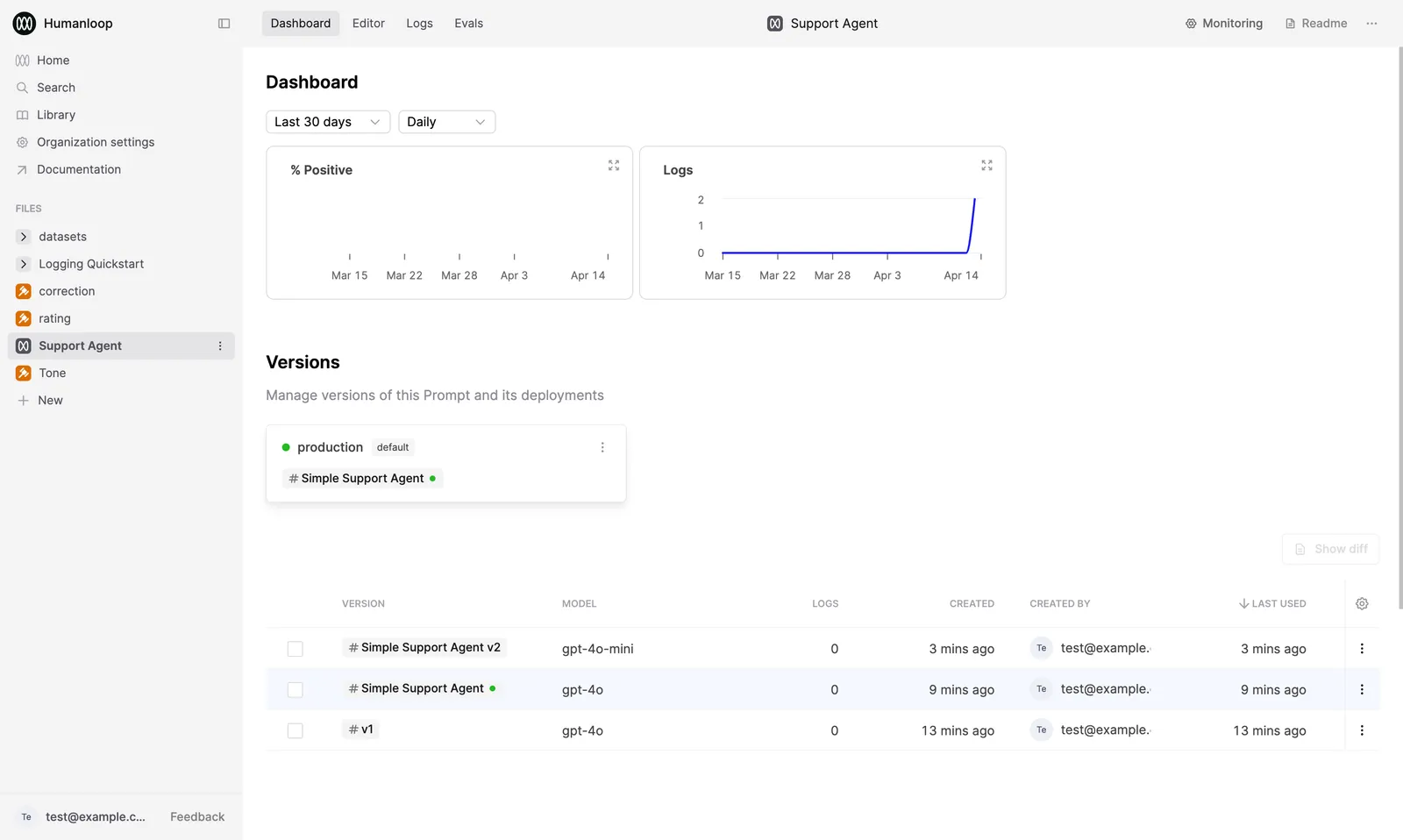Switch to the Editor tab
This screenshot has width=1403, height=840.
pyautogui.click(x=368, y=24)
